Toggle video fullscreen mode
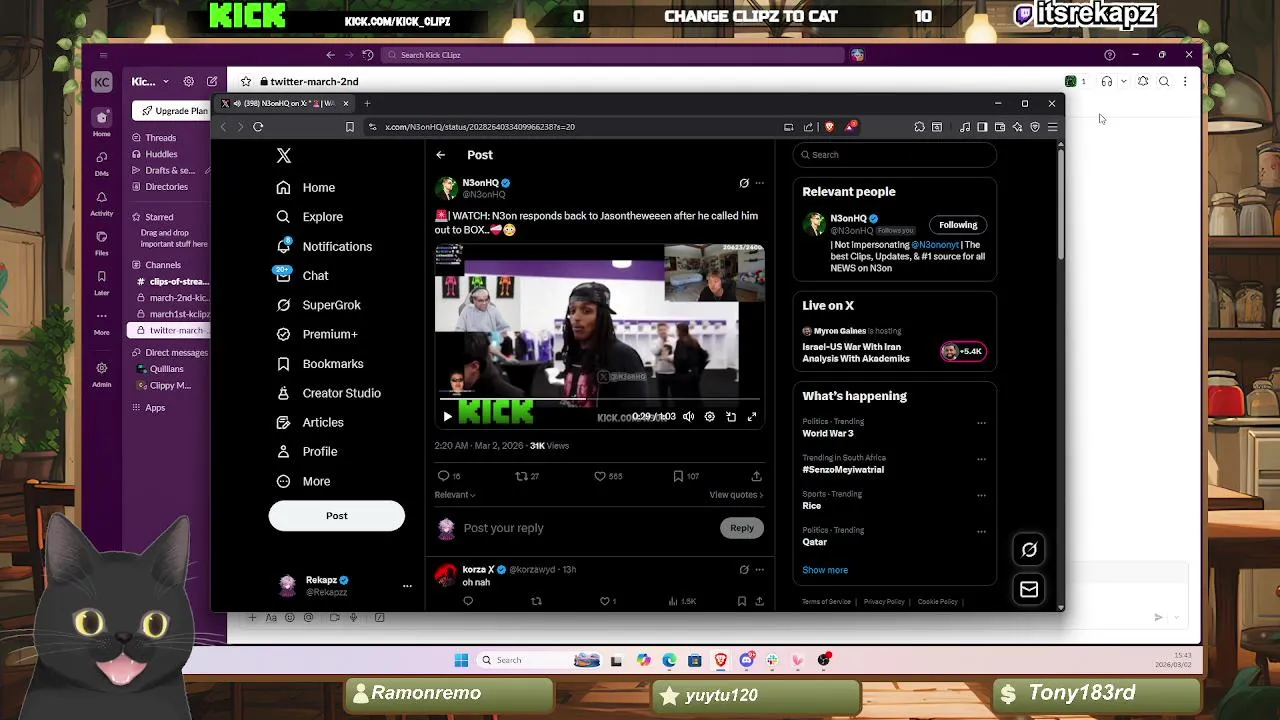Image resolution: width=1280 pixels, height=720 pixels. (x=752, y=417)
